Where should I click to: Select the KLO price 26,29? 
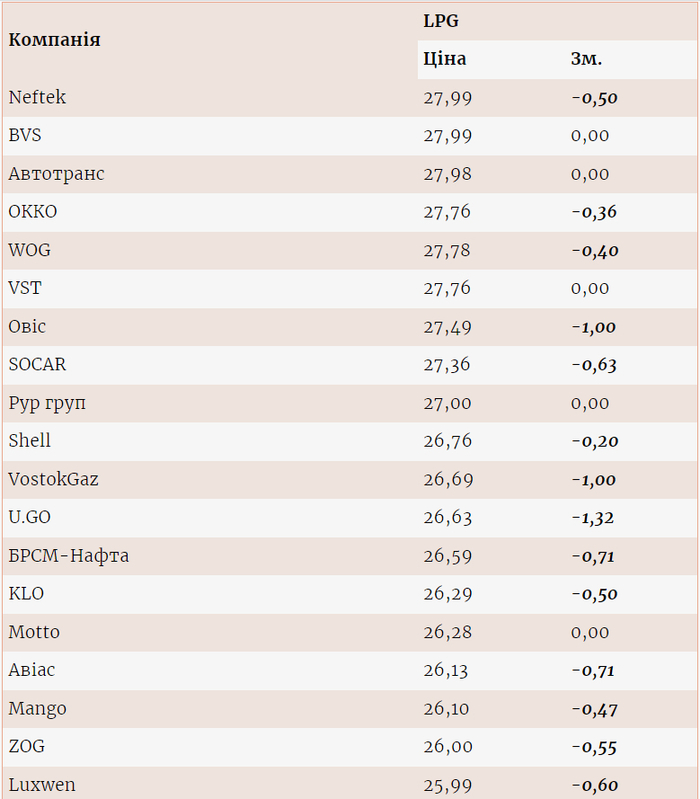[x=447, y=593]
